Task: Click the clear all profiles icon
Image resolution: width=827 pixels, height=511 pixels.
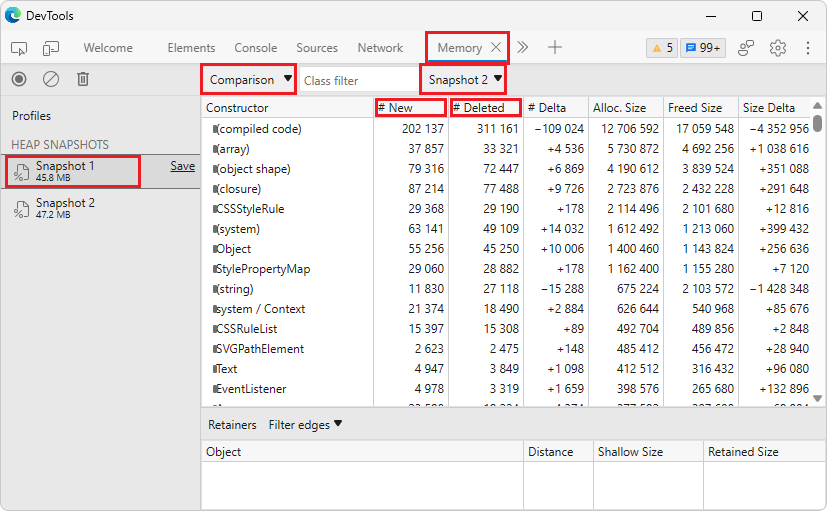Action: [x=51, y=79]
